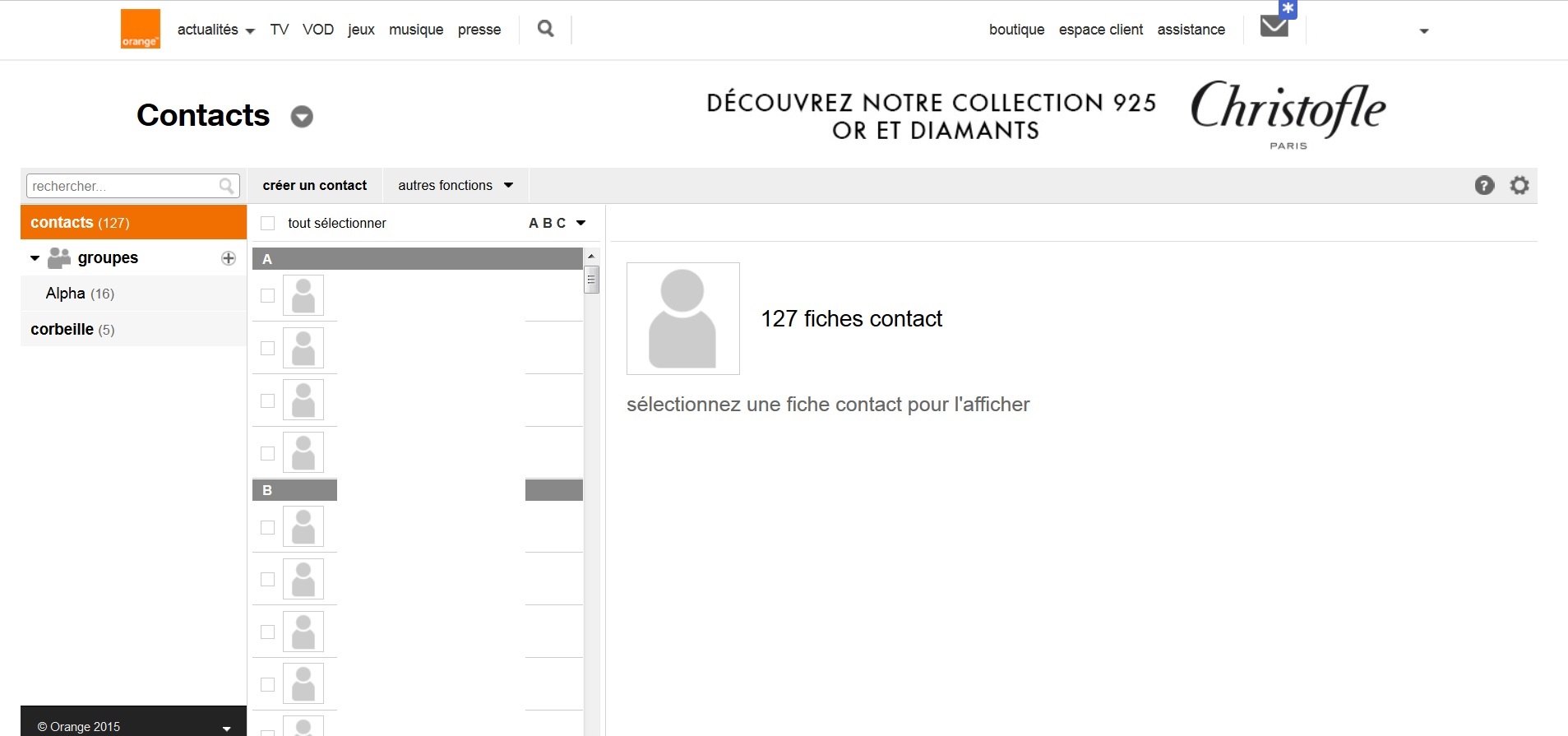1568x736 pixels.
Task: Open the actualités dropdown
Action: pos(216,30)
